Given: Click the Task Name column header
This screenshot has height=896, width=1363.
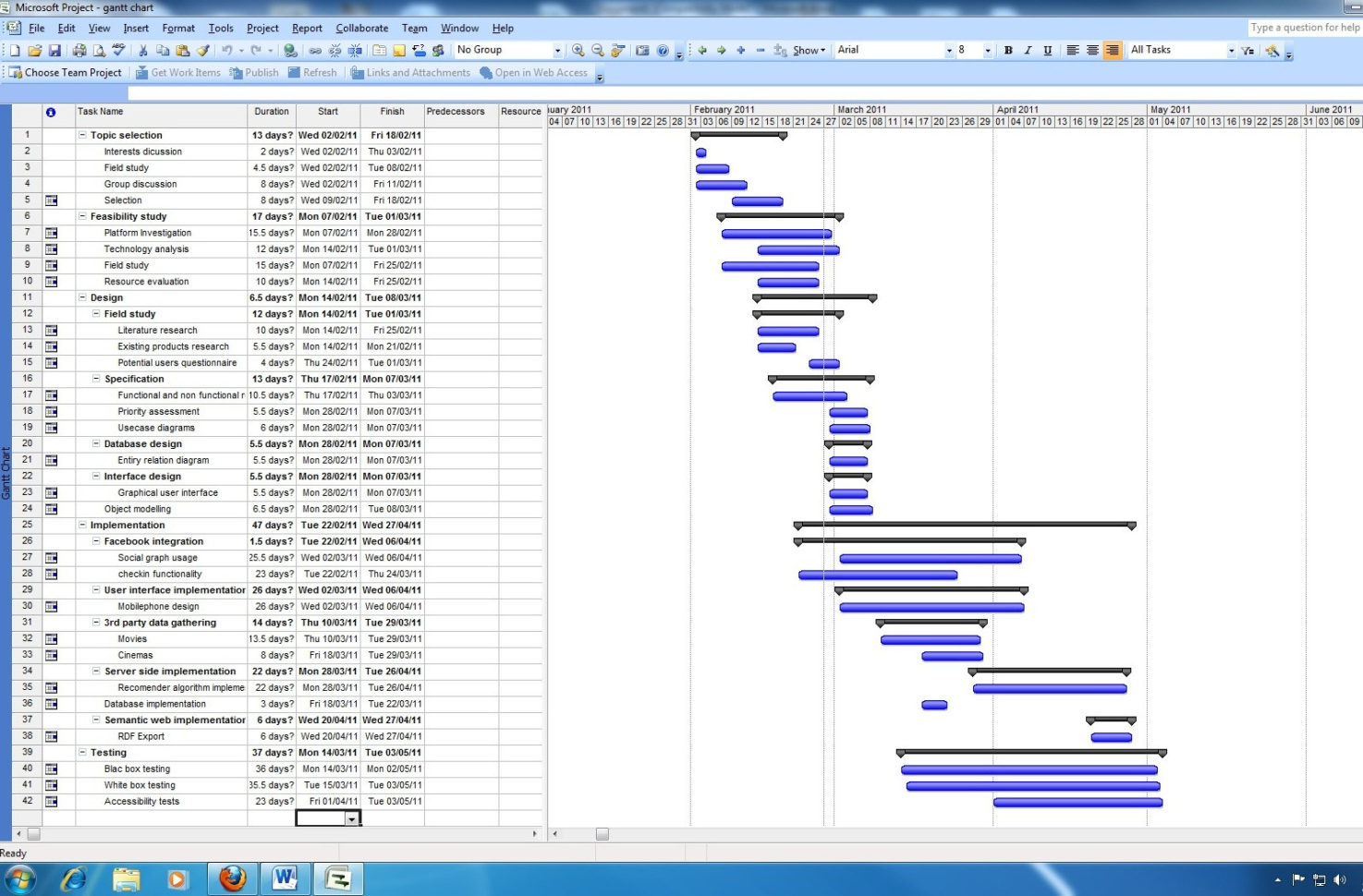Looking at the screenshot, I should (161, 115).
